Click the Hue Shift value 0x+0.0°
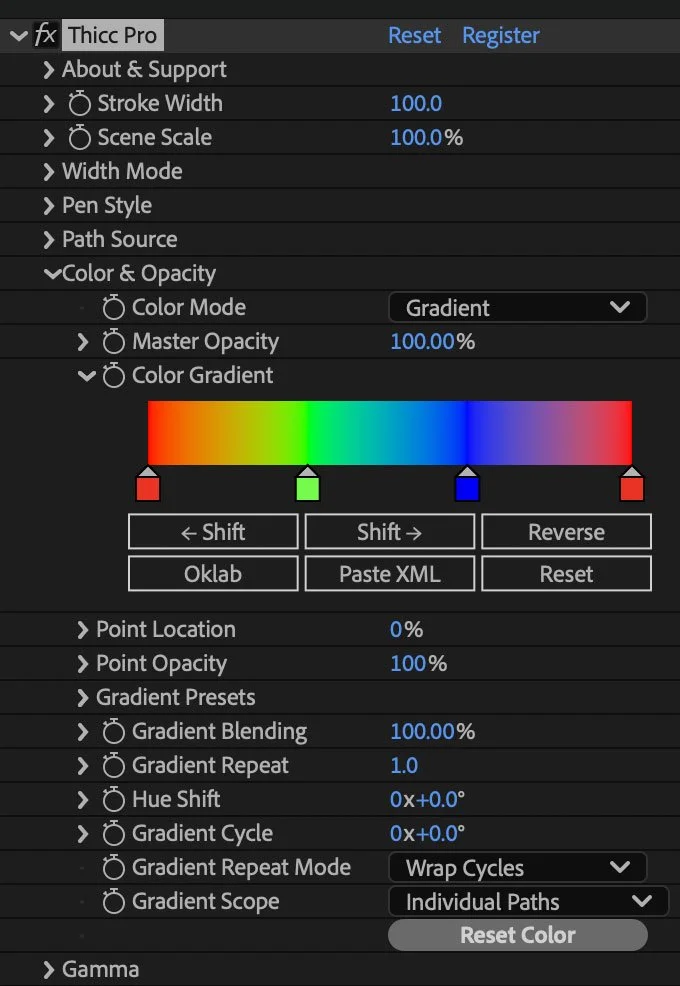Screen dimensions: 680x986 point(428,799)
